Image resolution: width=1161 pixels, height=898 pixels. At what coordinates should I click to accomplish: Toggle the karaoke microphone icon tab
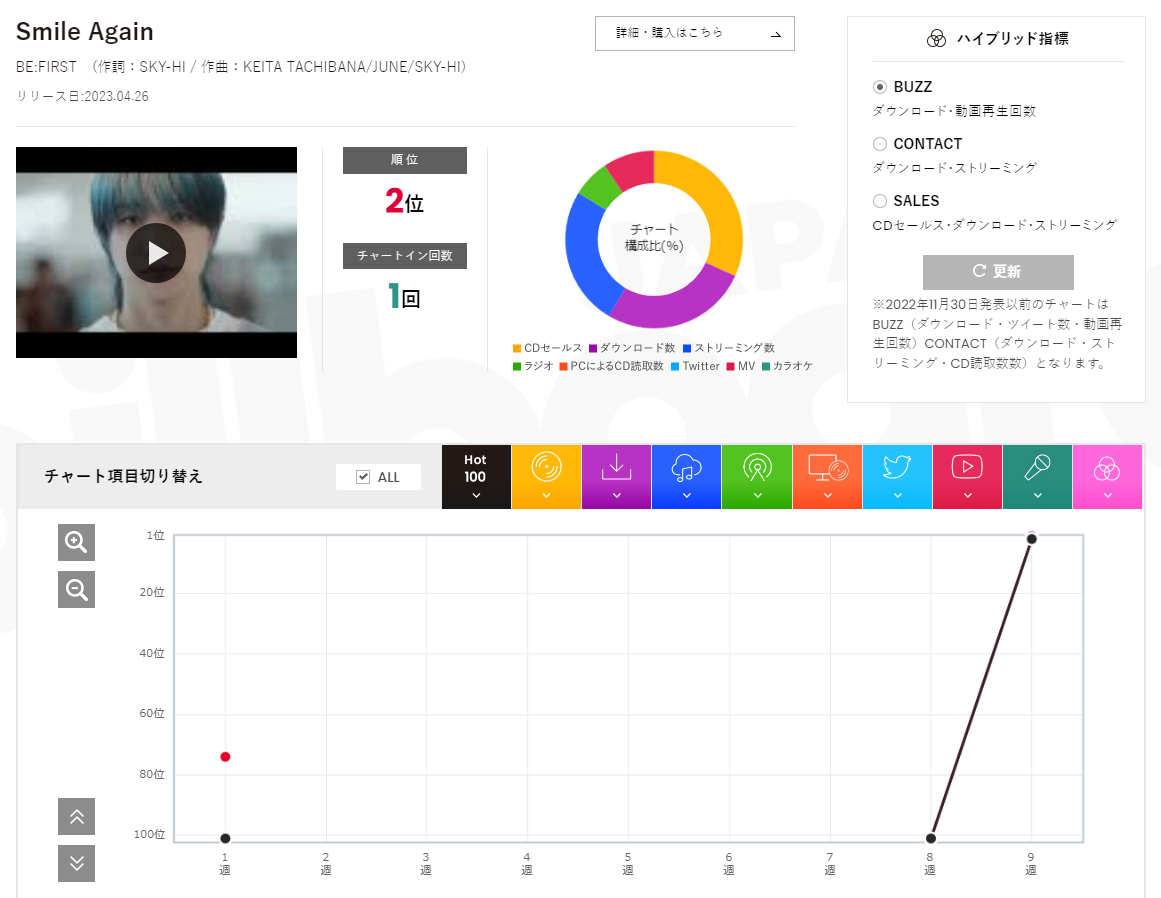[x=1037, y=477]
